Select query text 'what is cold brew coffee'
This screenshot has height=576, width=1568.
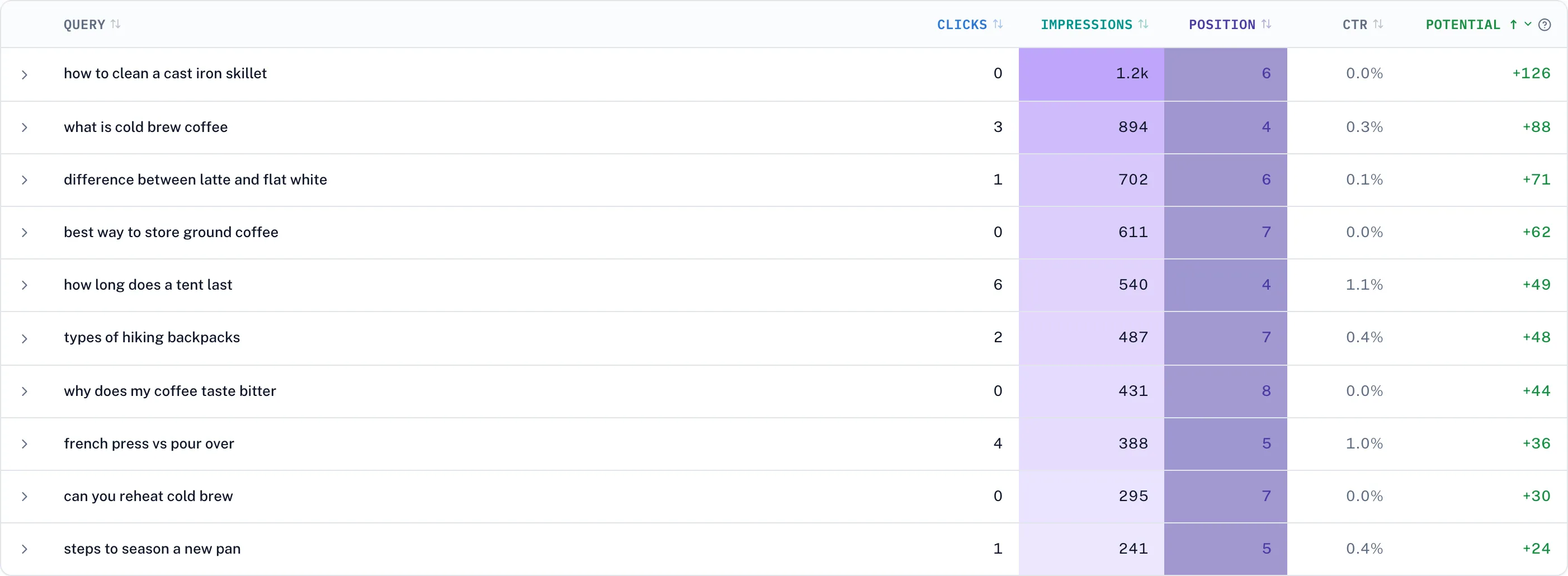click(x=145, y=128)
